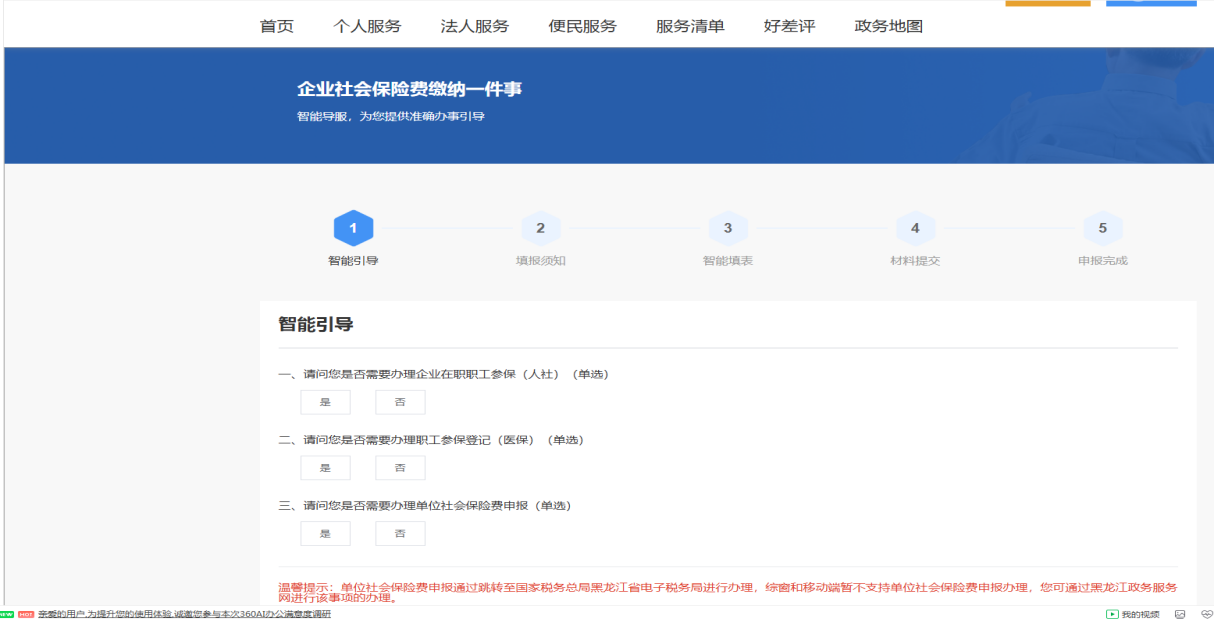Go to the 首页 navigation item

click(x=277, y=26)
